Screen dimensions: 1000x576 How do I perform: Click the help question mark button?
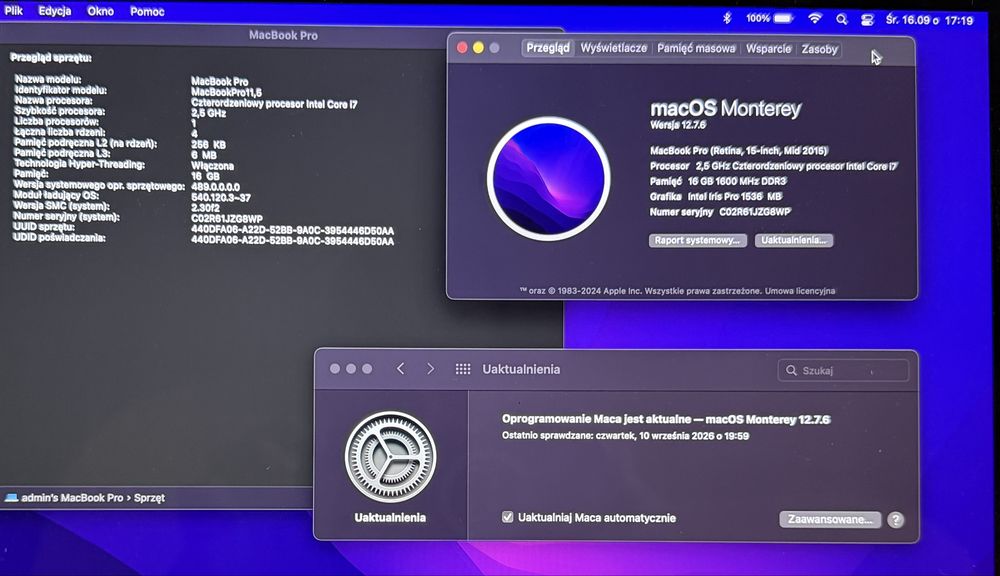(895, 520)
